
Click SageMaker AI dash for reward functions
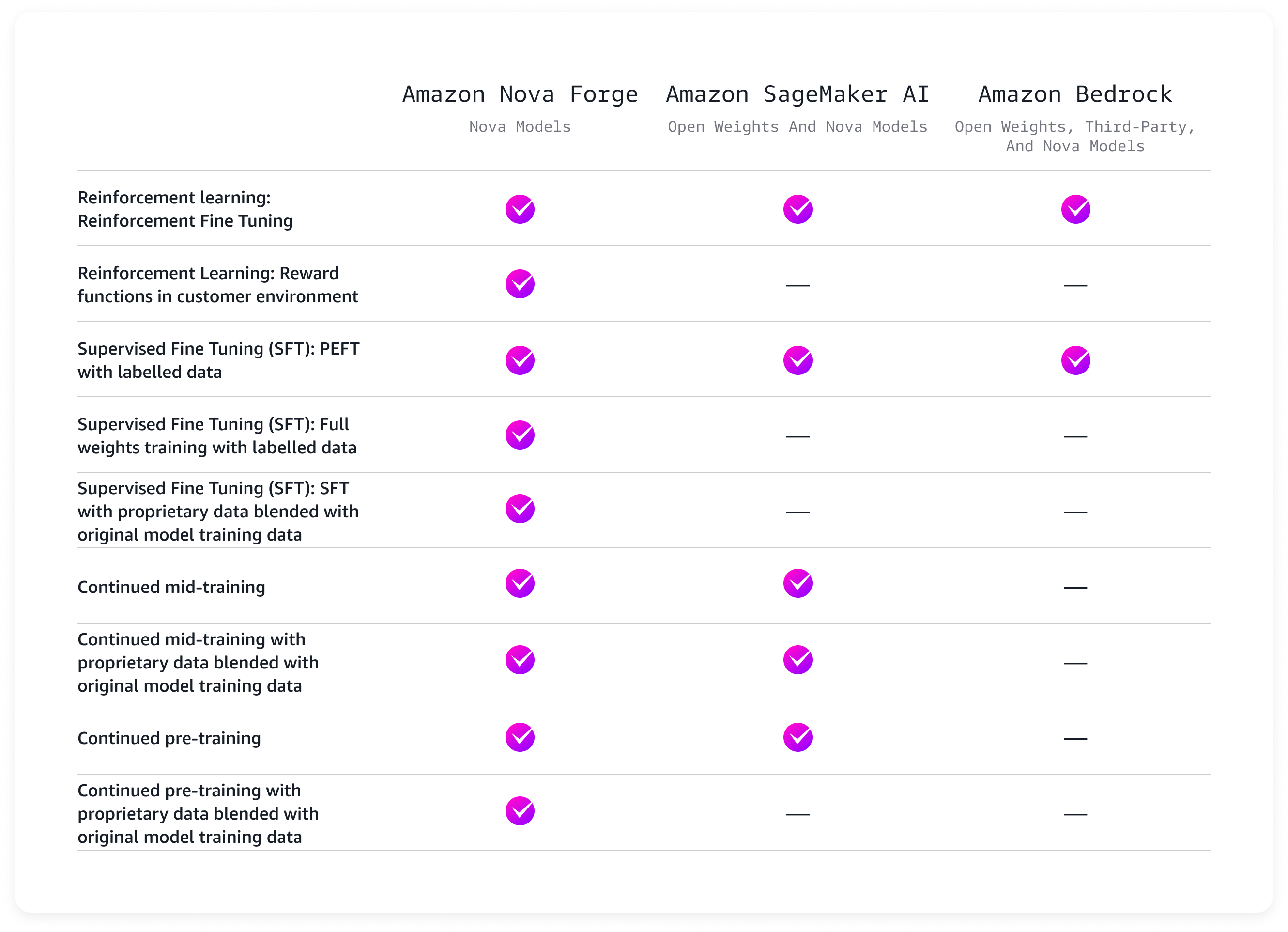click(x=797, y=285)
